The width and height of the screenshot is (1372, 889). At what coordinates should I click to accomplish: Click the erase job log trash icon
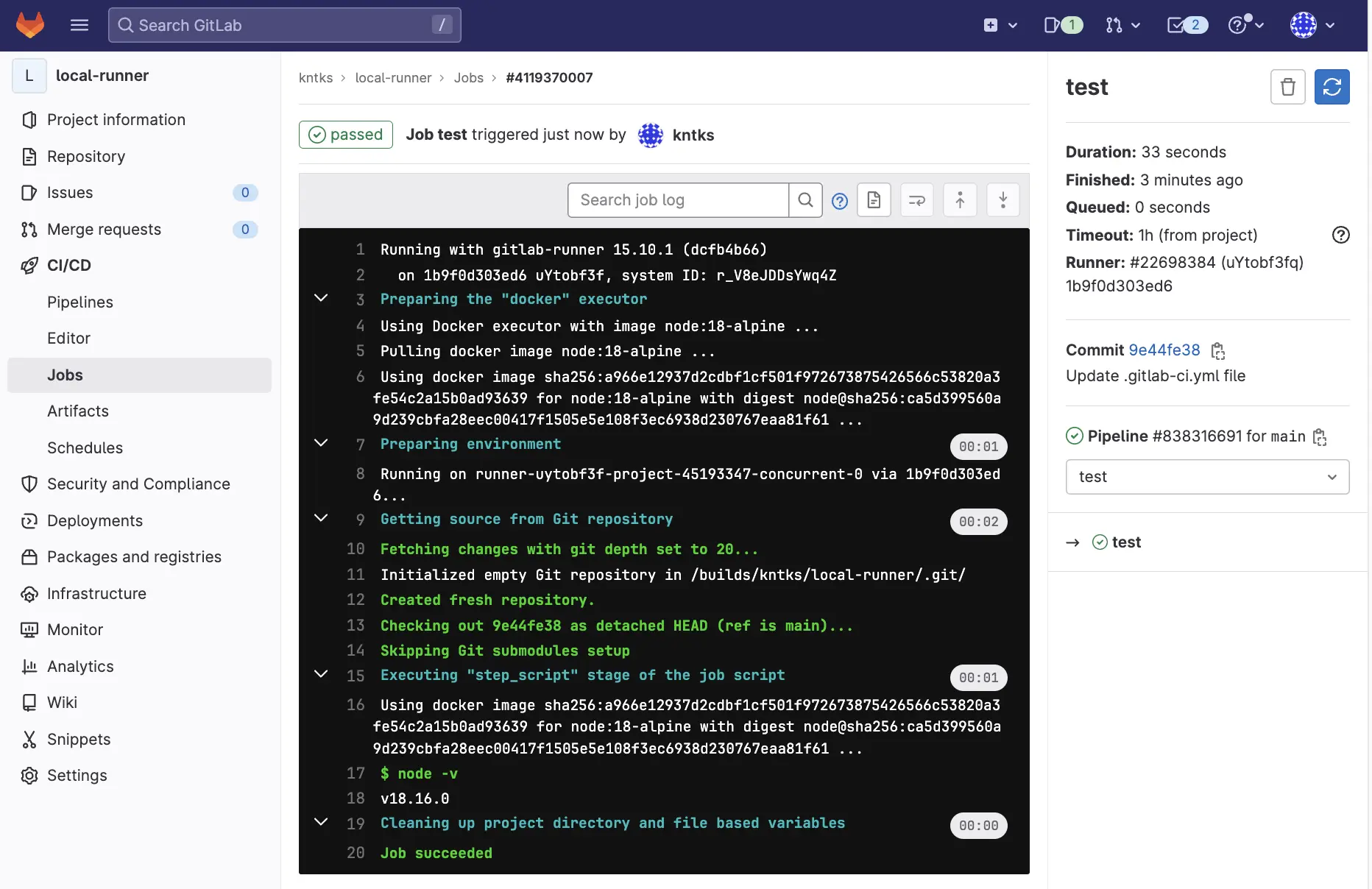[1287, 87]
